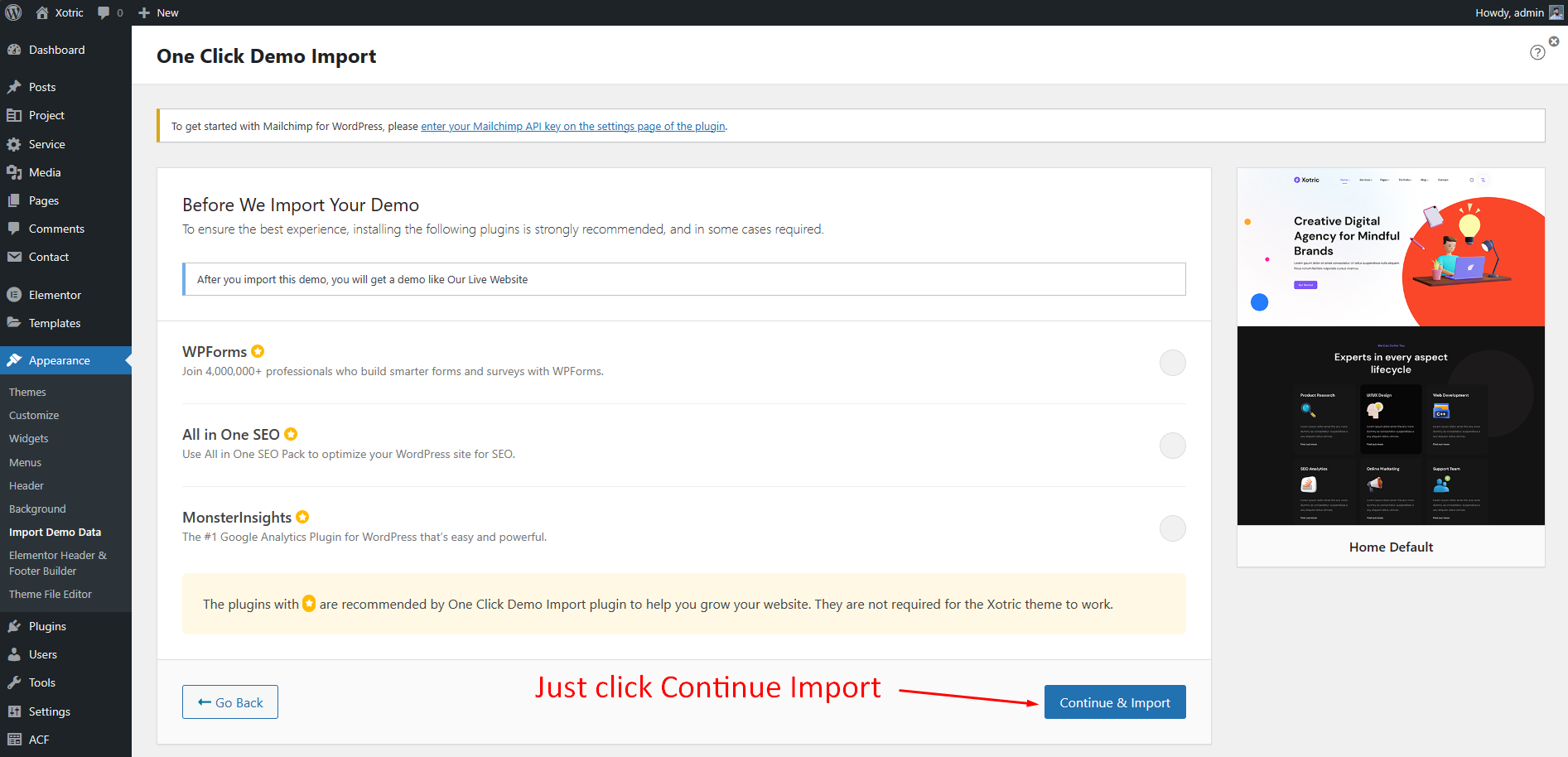Click the Tools wrench icon
Viewport: 1568px width, 757px height.
pos(14,682)
